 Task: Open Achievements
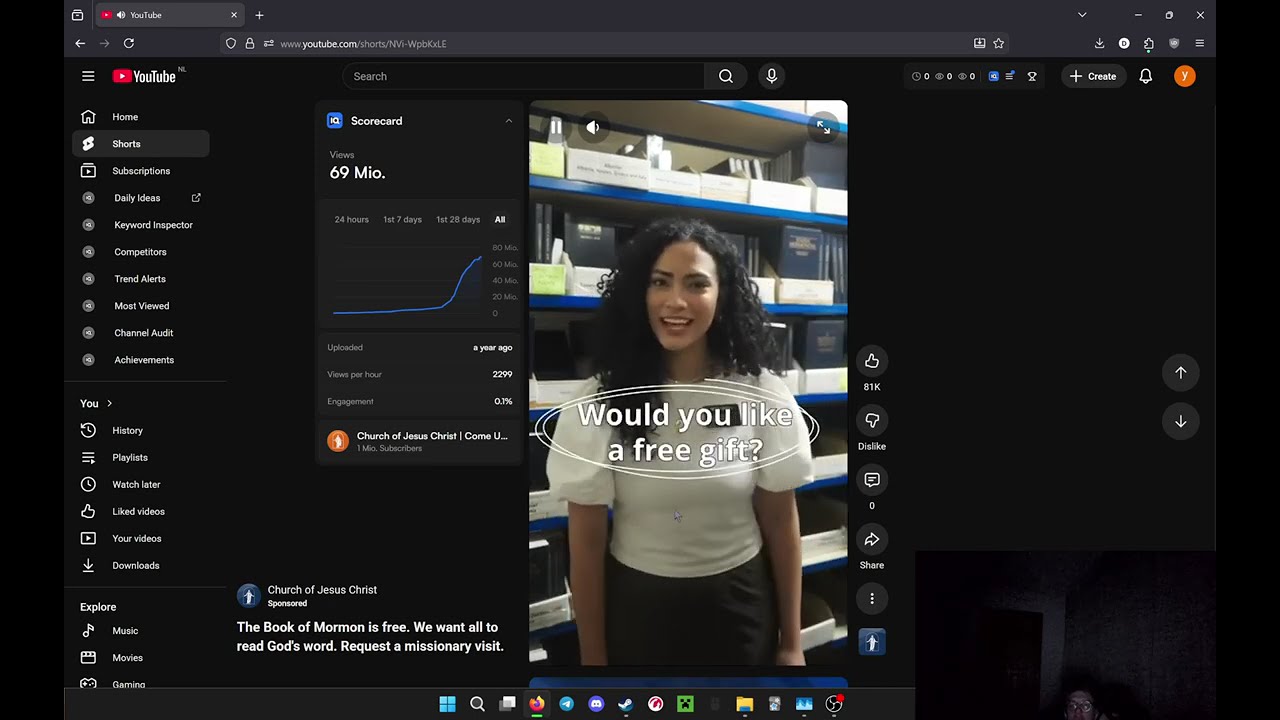pos(140,360)
